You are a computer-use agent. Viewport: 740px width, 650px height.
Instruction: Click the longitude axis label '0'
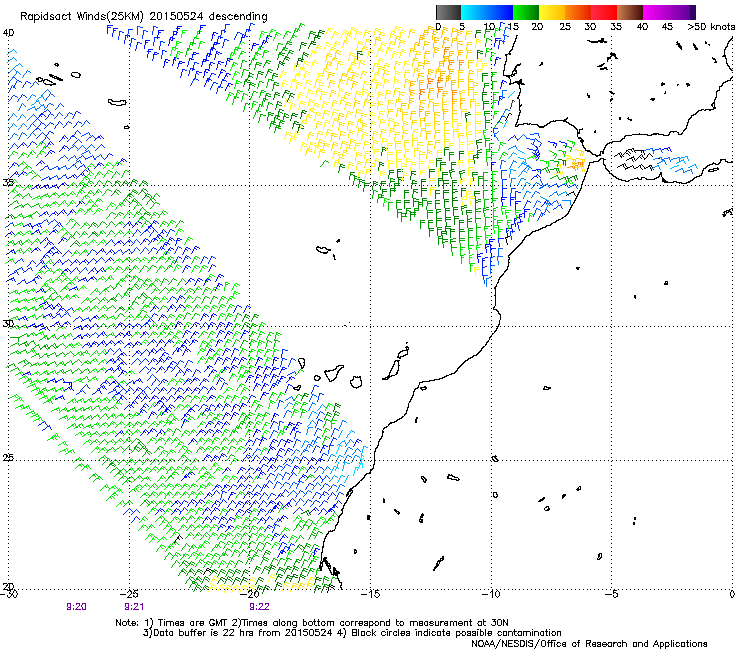pos(732,594)
